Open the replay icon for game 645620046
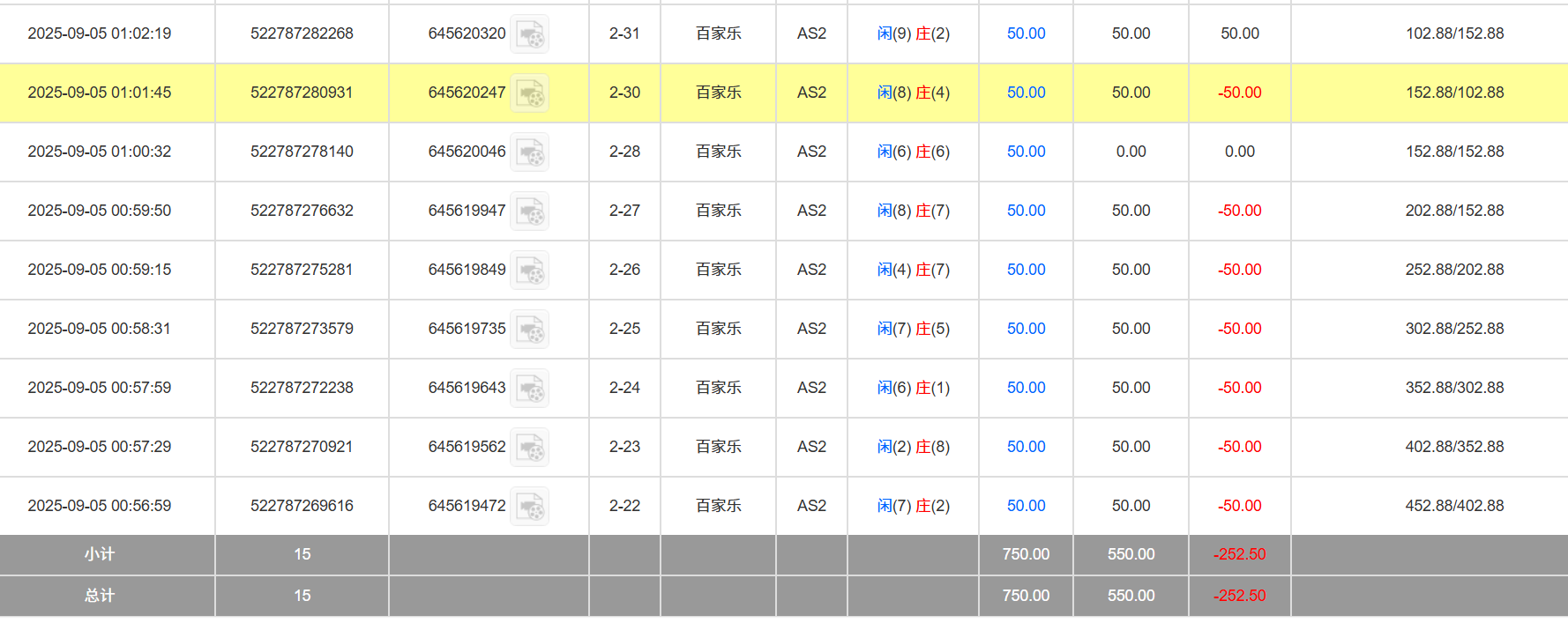This screenshot has height=623, width=1568. (x=530, y=152)
